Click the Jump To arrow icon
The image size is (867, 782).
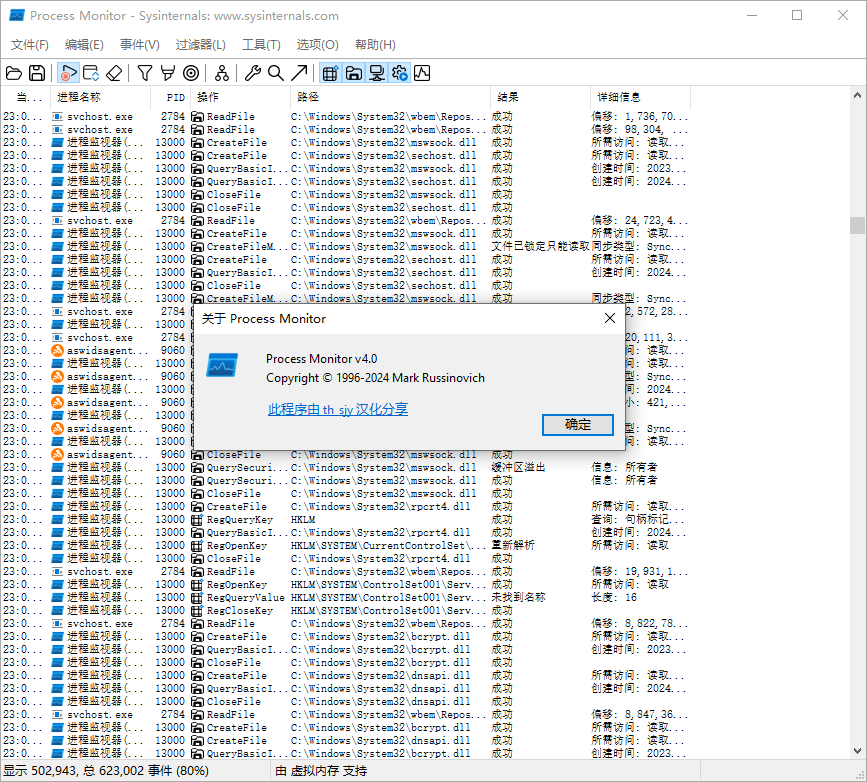(x=299, y=73)
